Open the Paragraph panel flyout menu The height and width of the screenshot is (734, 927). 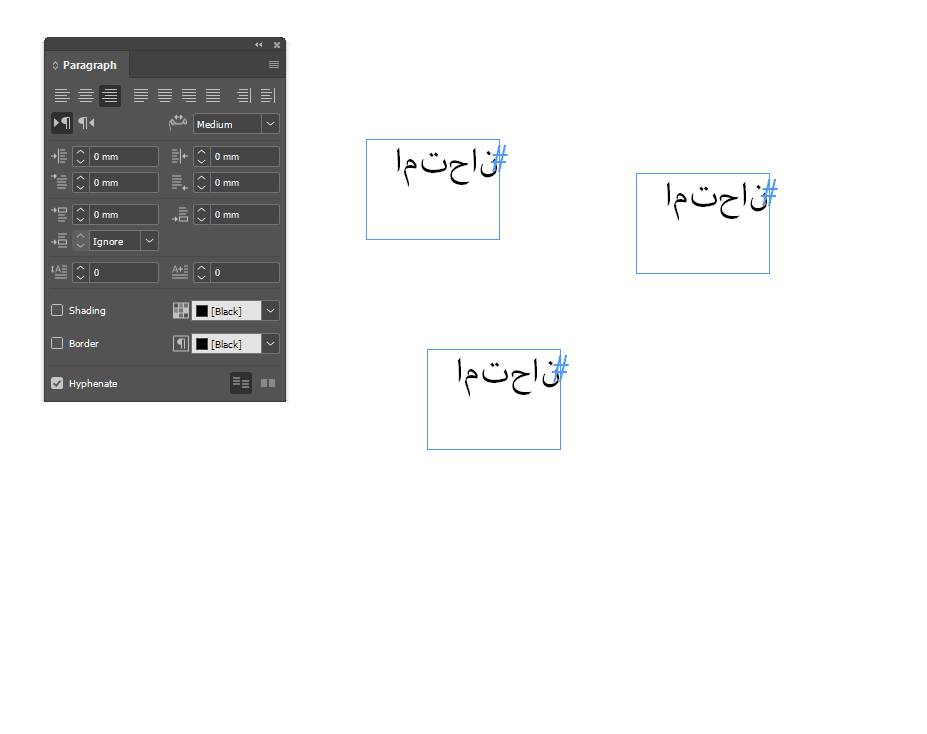pyautogui.click(x=274, y=64)
